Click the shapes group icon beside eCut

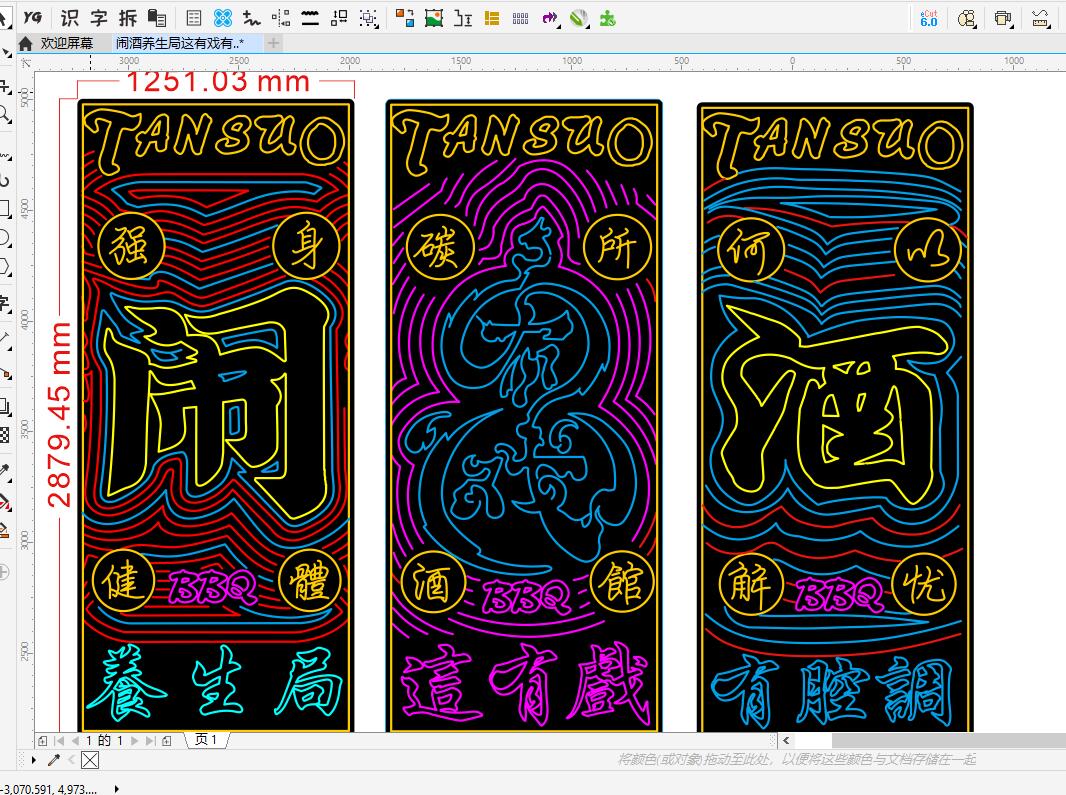(967, 18)
